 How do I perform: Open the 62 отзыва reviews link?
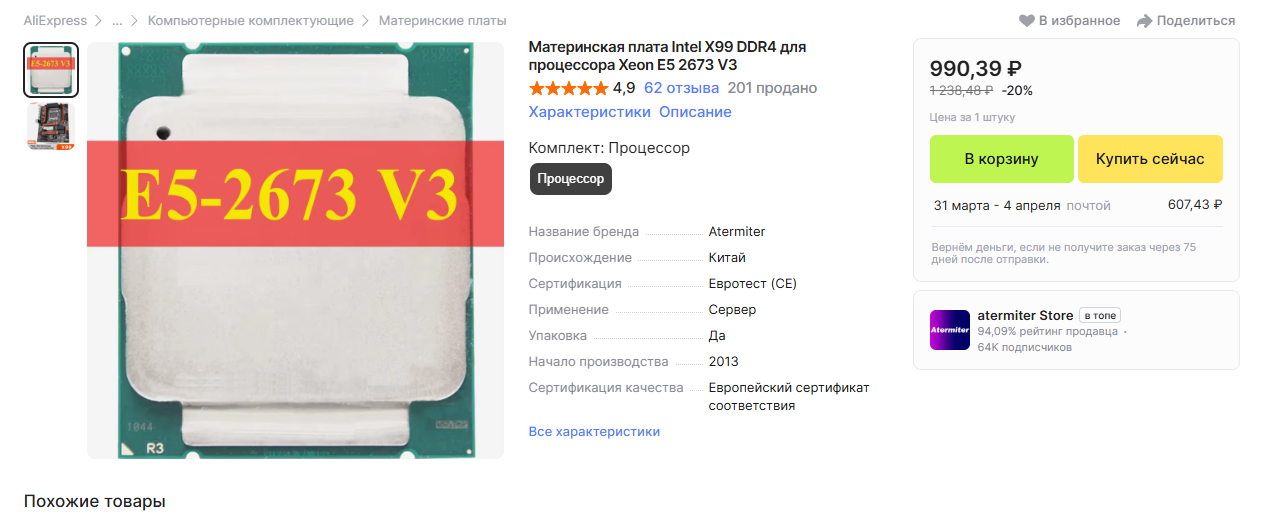682,88
